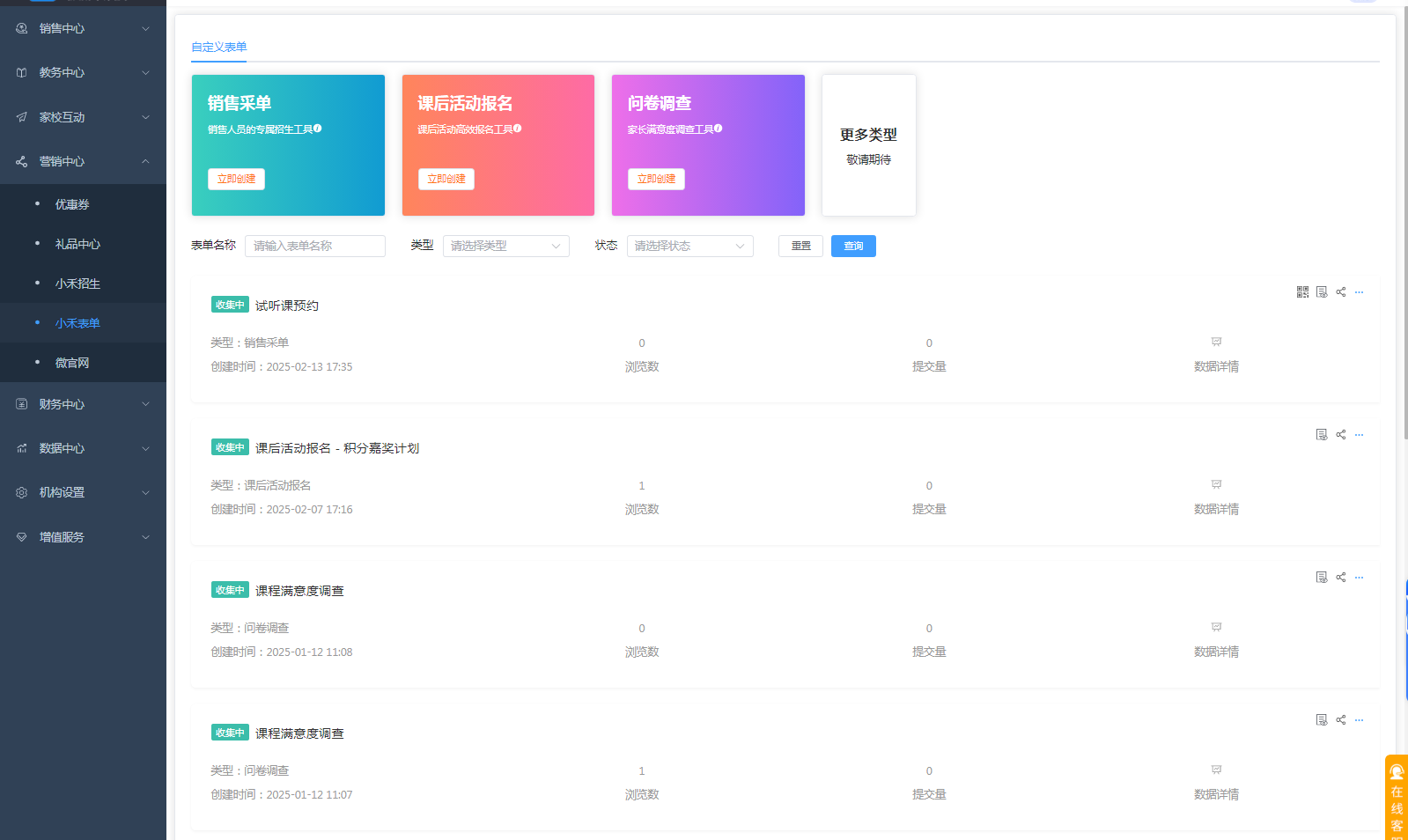Screen dimensions: 1408x840
Task: Select 小禾表单 submenu item
Action: (83, 323)
